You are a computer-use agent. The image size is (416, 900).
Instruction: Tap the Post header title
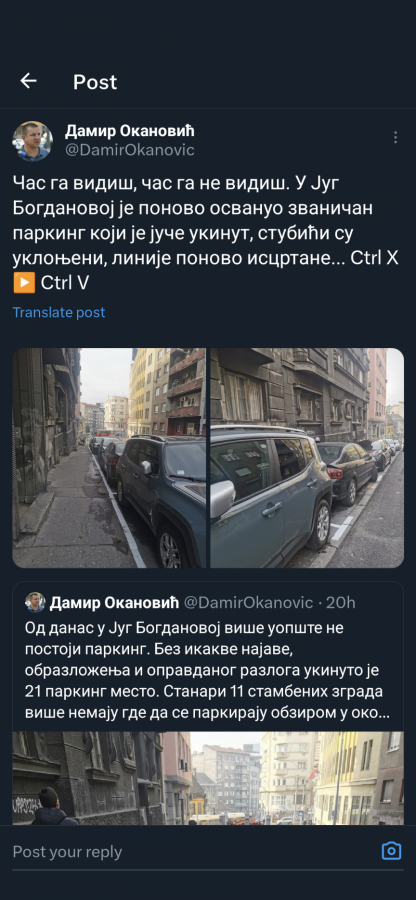click(95, 82)
